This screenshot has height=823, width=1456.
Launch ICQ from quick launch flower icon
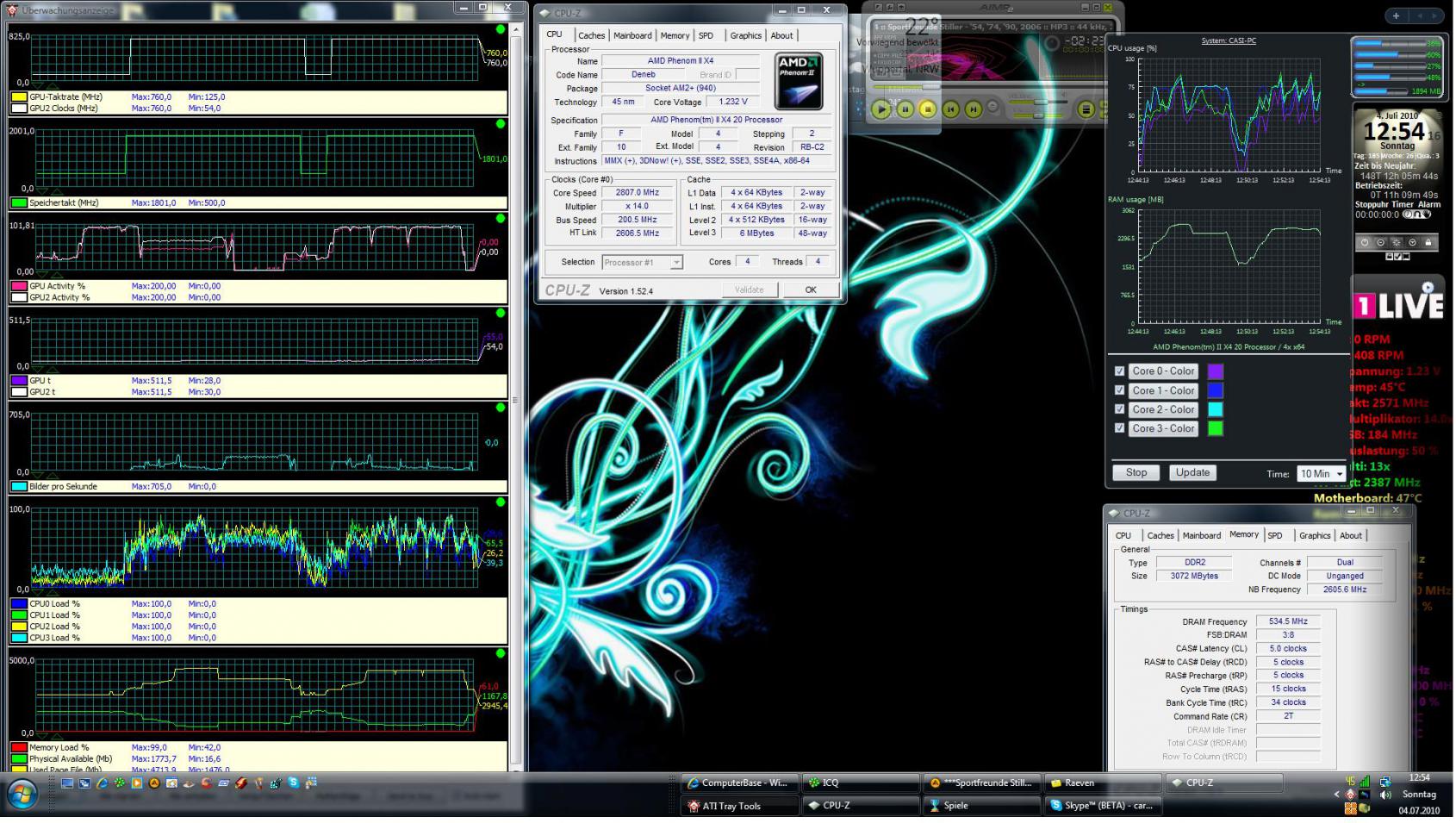119,782
